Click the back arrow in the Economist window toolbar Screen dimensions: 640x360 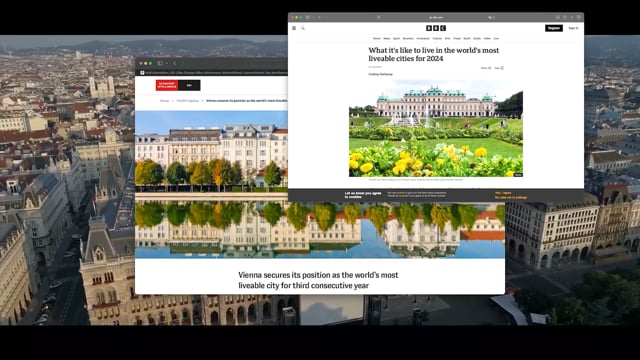click(175, 63)
